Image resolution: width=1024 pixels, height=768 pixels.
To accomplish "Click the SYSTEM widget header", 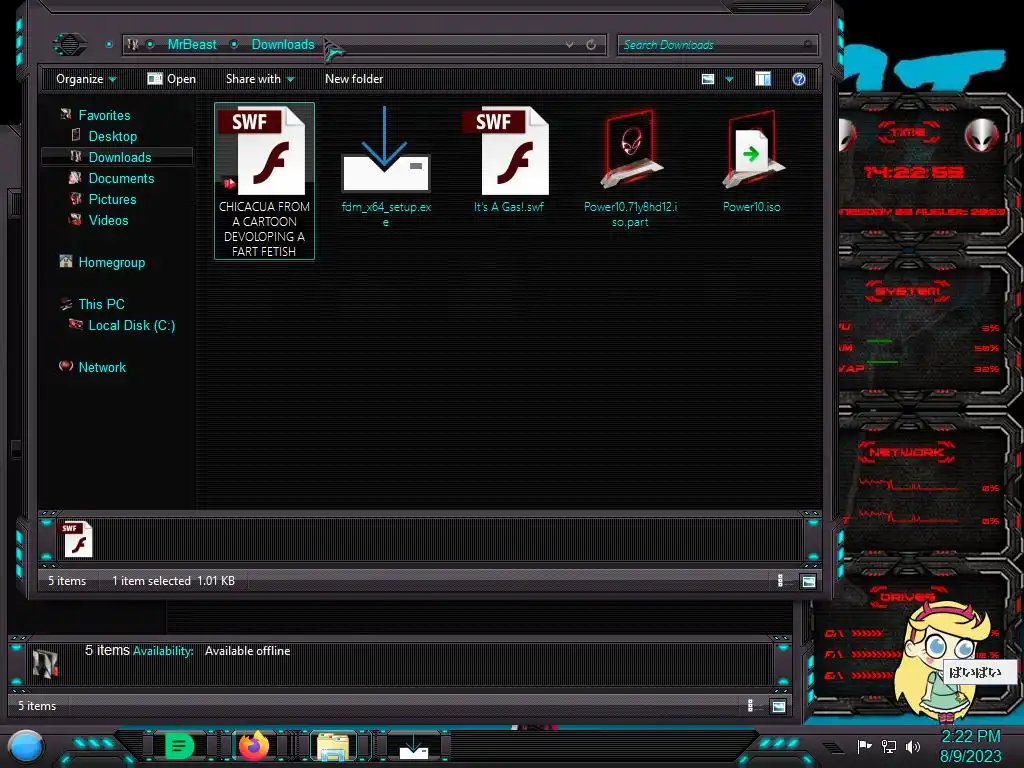I will pyautogui.click(x=908, y=291).
